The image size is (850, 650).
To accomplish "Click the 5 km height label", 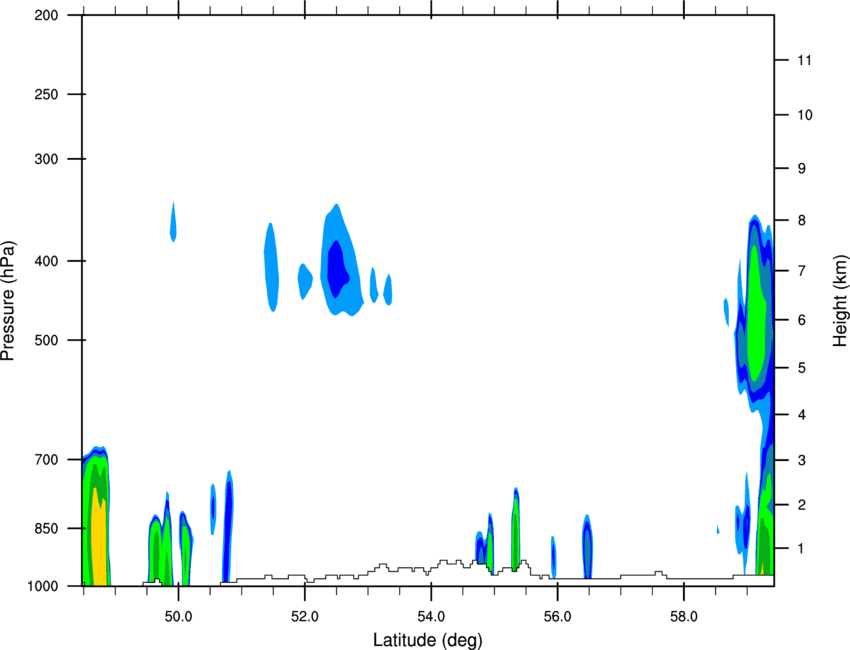I will (x=802, y=368).
